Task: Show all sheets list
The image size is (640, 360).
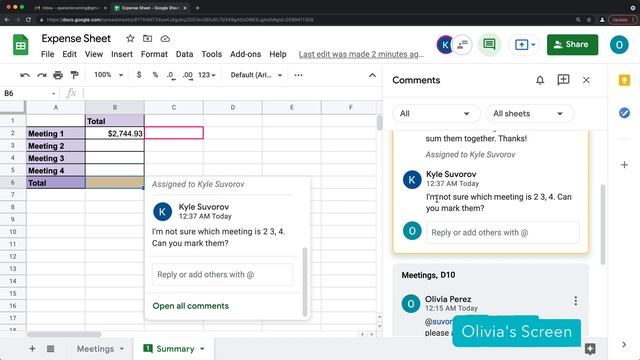Action: coord(51,349)
